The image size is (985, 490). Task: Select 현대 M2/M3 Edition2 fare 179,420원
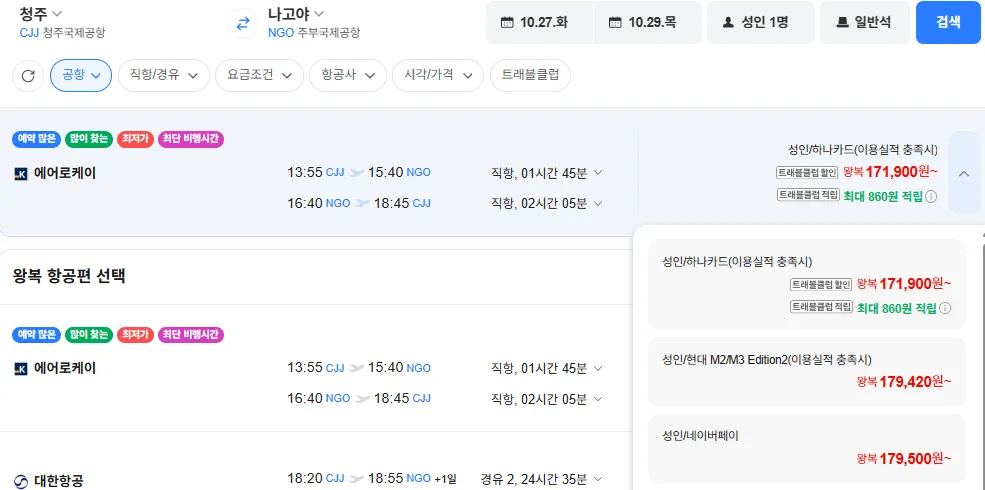click(x=807, y=372)
